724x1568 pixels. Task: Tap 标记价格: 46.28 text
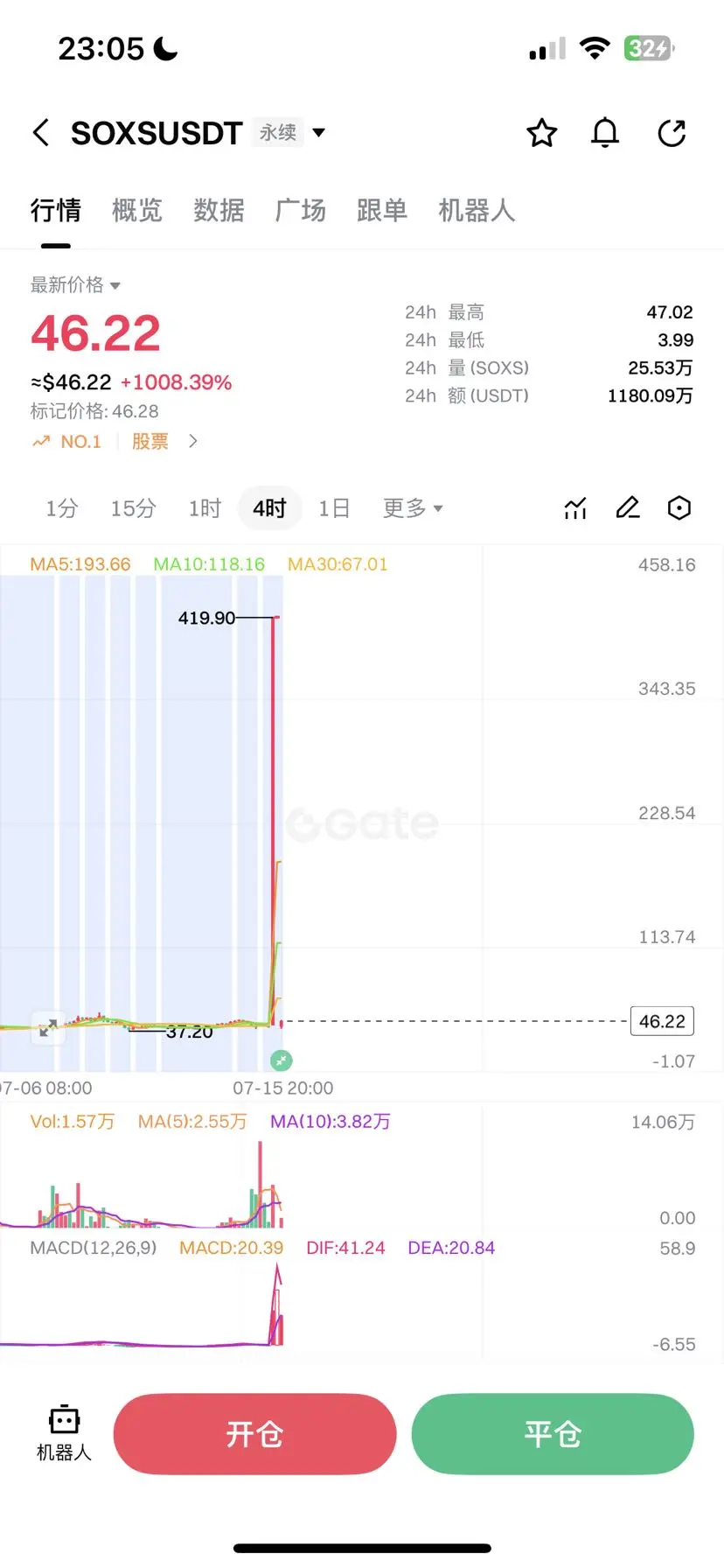pyautogui.click(x=94, y=411)
